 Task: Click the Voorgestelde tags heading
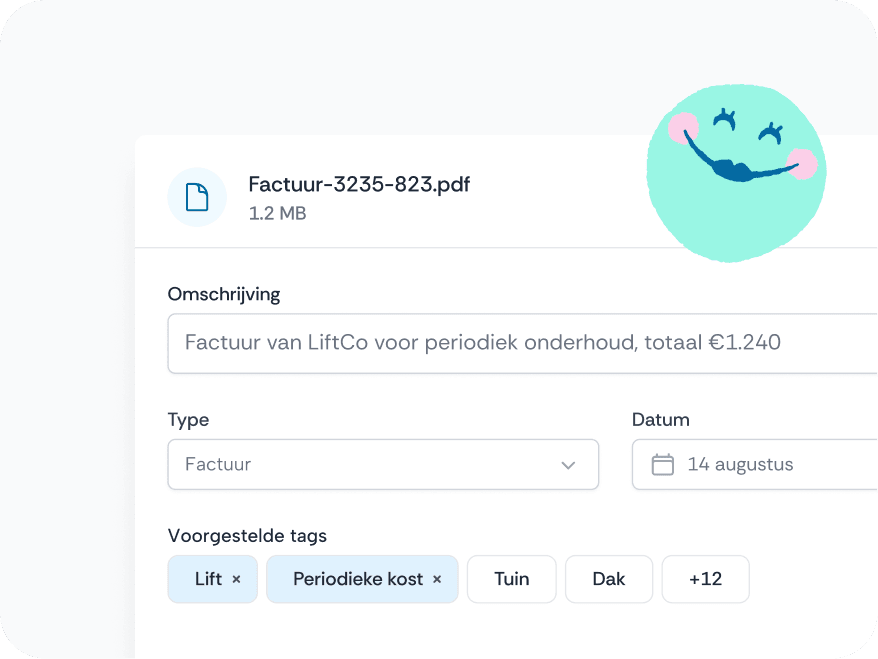point(247,536)
